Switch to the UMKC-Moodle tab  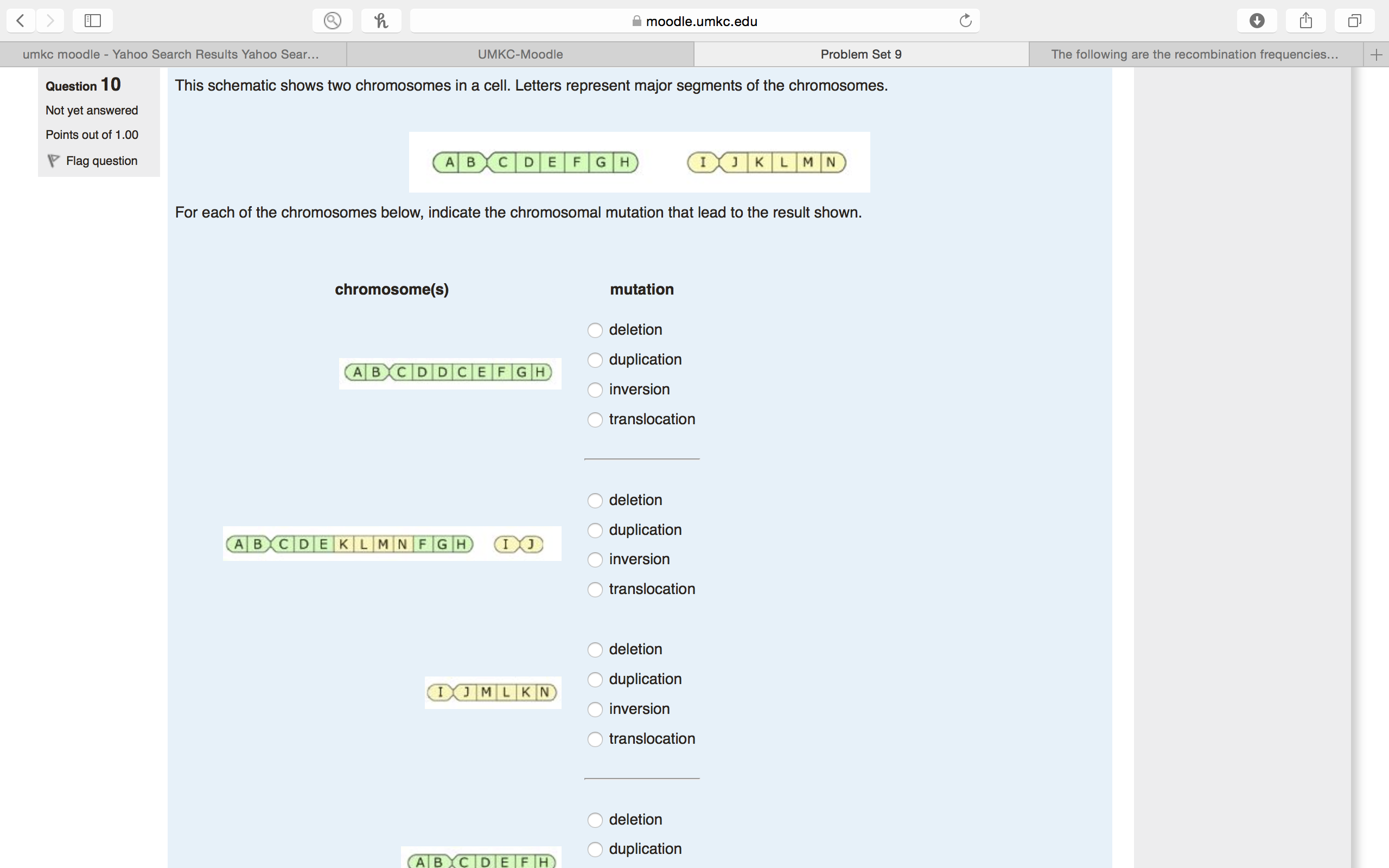[x=520, y=55]
